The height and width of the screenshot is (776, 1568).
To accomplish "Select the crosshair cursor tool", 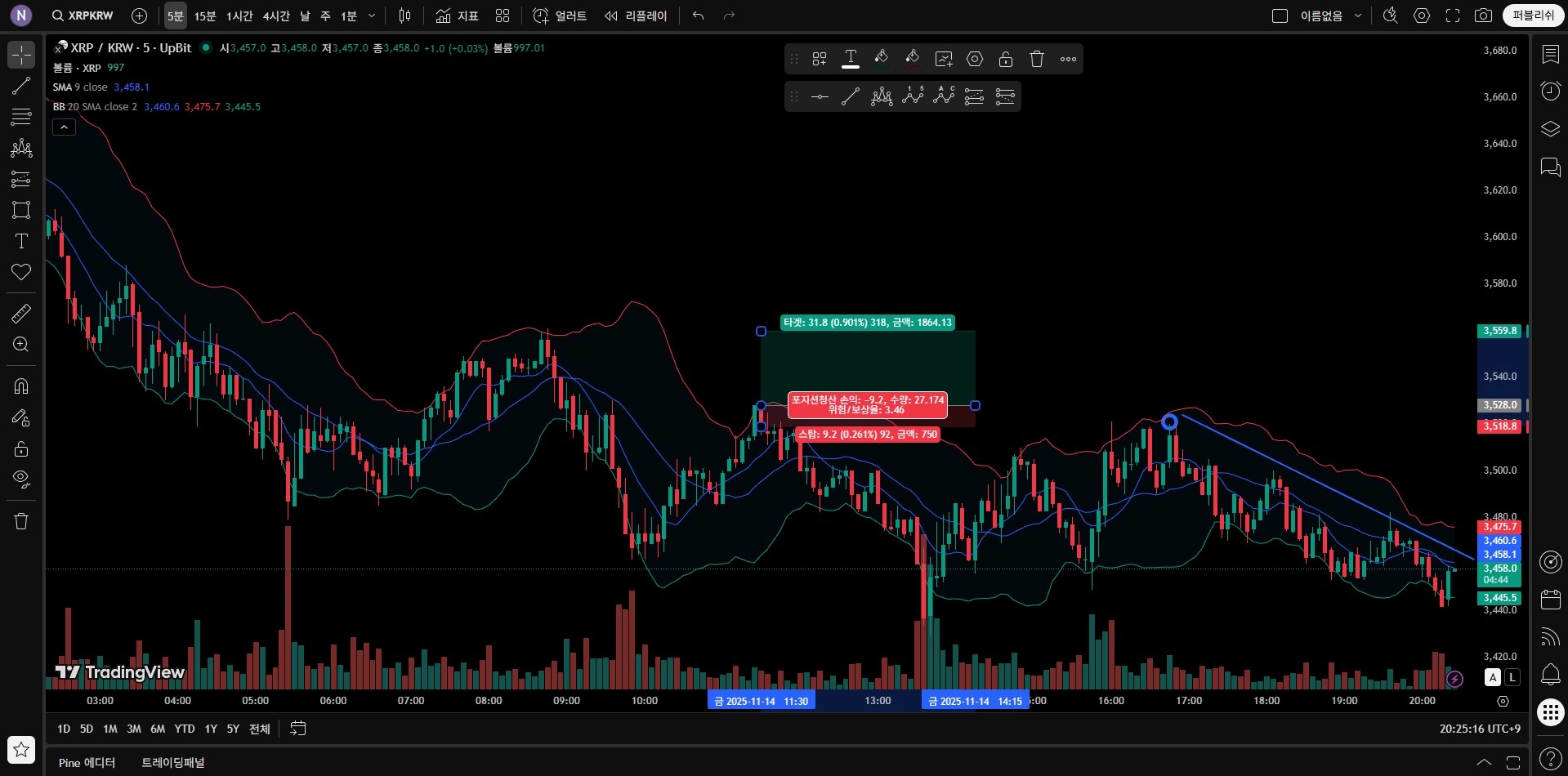I will pyautogui.click(x=21, y=55).
